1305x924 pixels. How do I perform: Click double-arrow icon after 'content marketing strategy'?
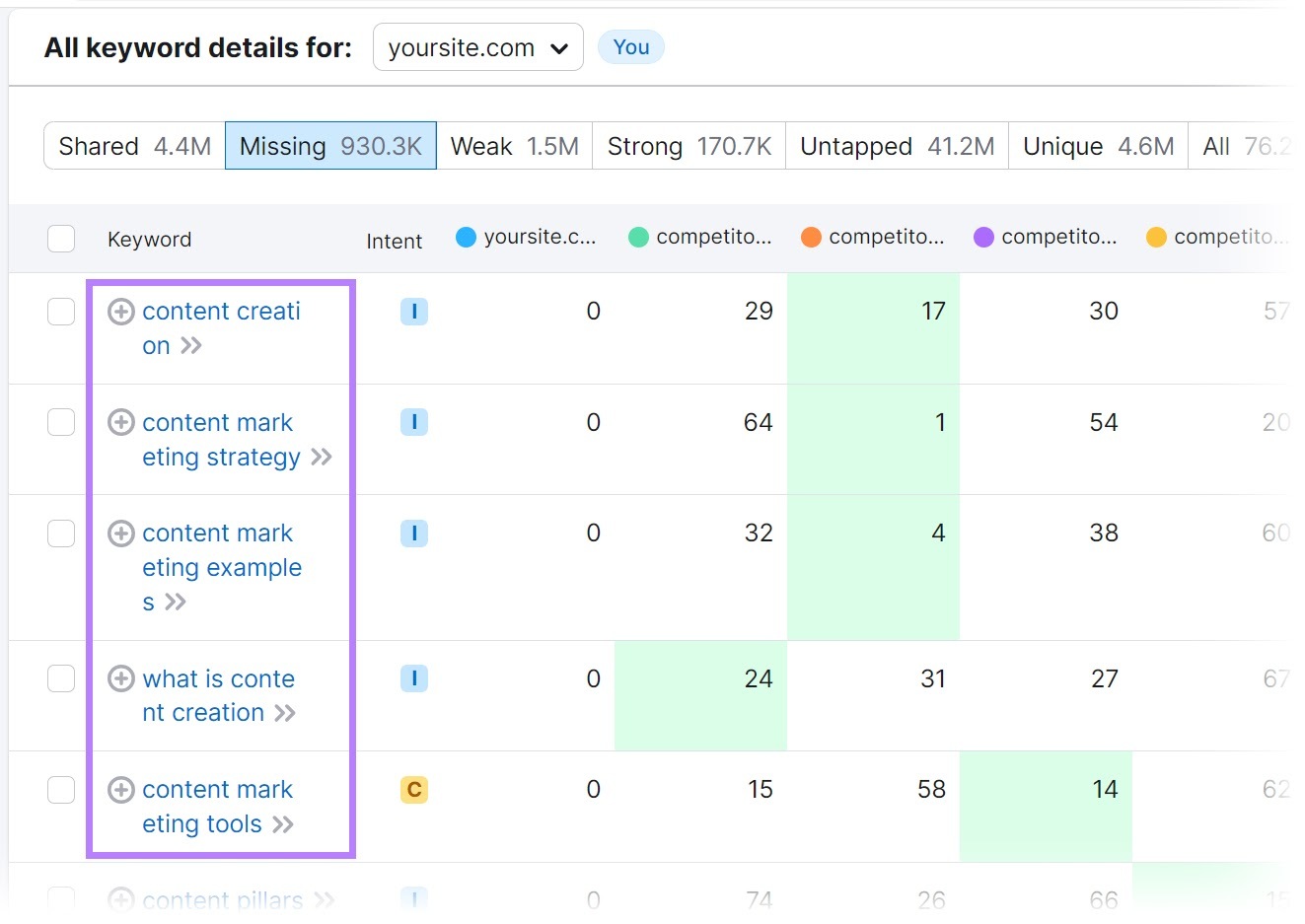tap(322, 458)
